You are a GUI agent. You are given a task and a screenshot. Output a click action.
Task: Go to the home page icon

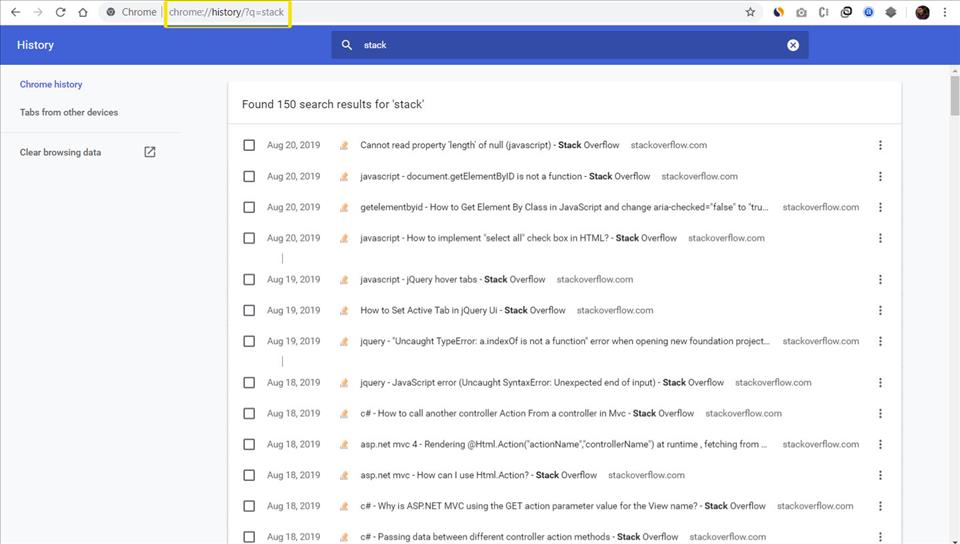(x=83, y=12)
